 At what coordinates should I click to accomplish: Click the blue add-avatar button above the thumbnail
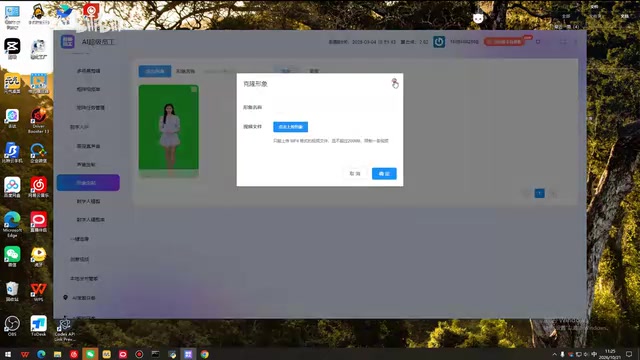[155, 71]
